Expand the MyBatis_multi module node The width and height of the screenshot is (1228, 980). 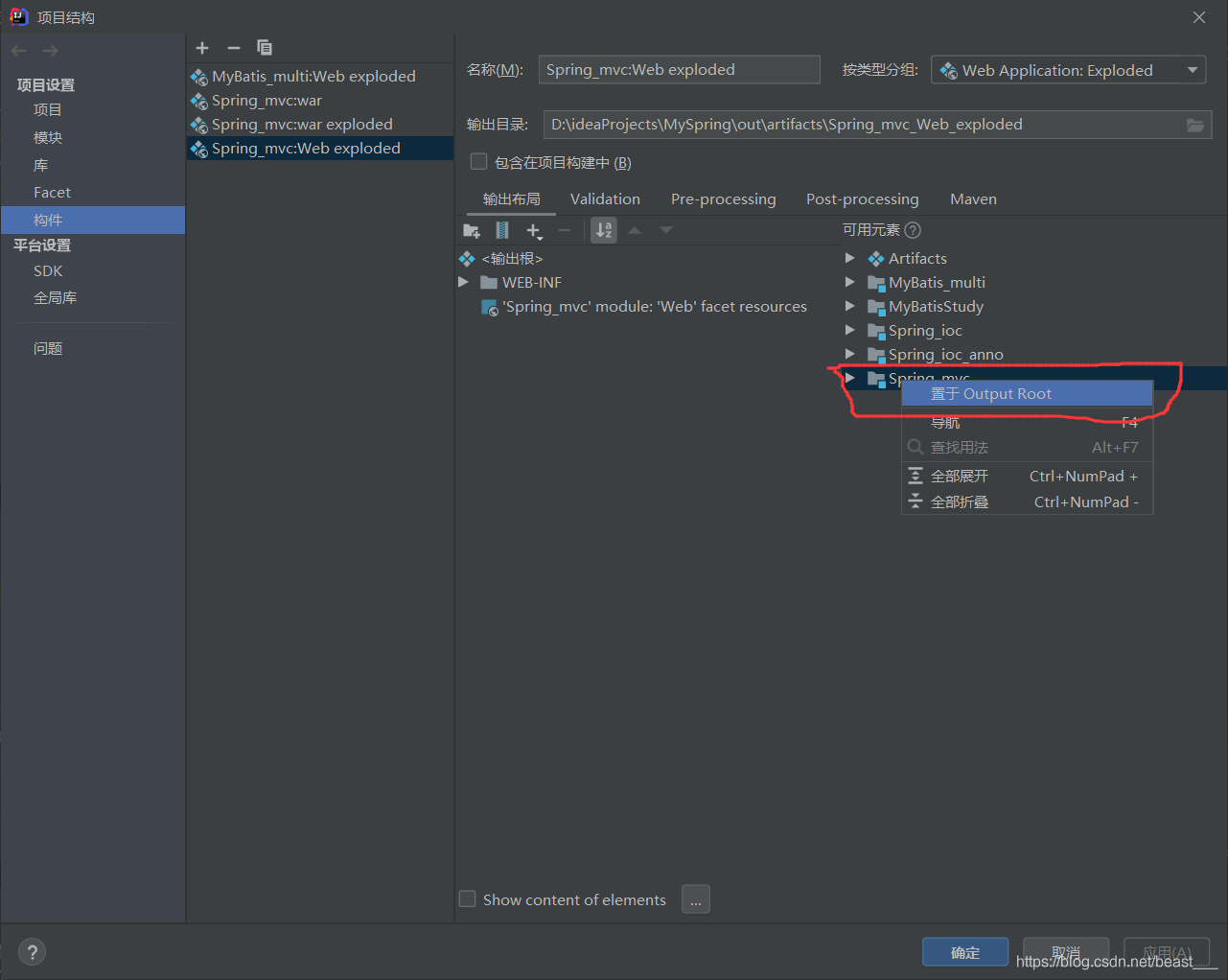pos(849,283)
